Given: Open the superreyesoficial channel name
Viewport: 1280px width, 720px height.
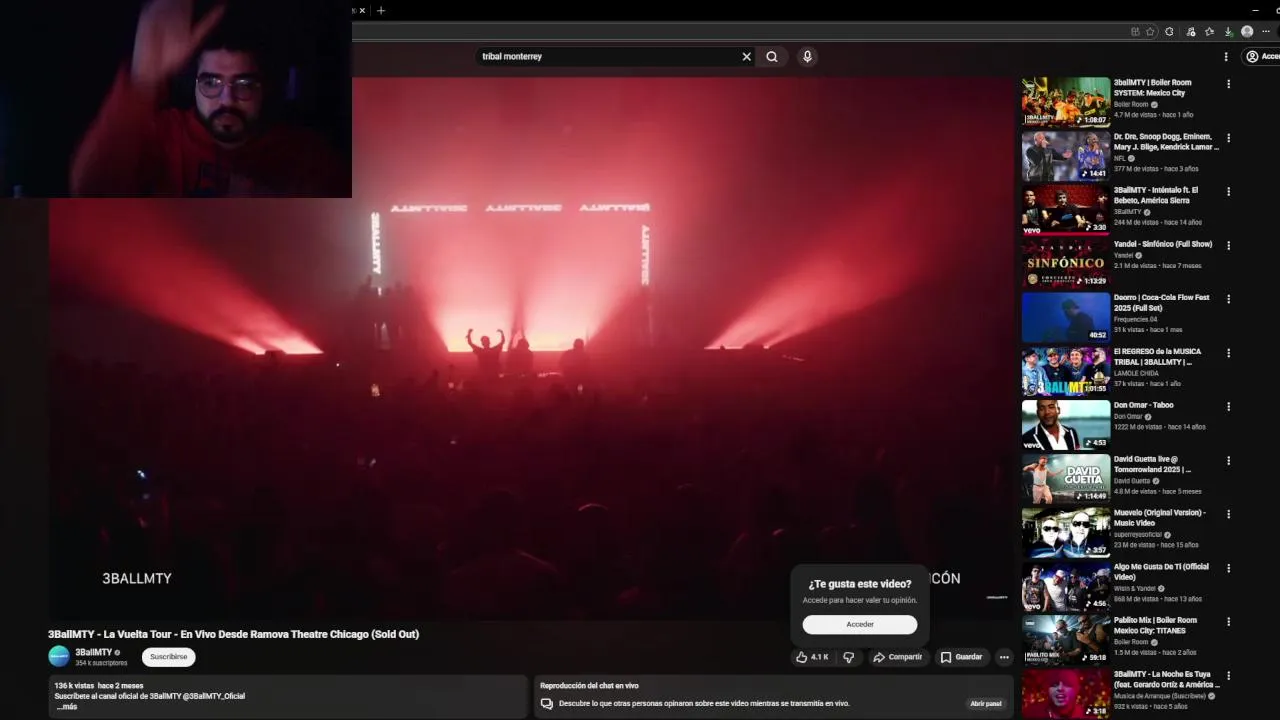Looking at the screenshot, I should tap(1138, 535).
